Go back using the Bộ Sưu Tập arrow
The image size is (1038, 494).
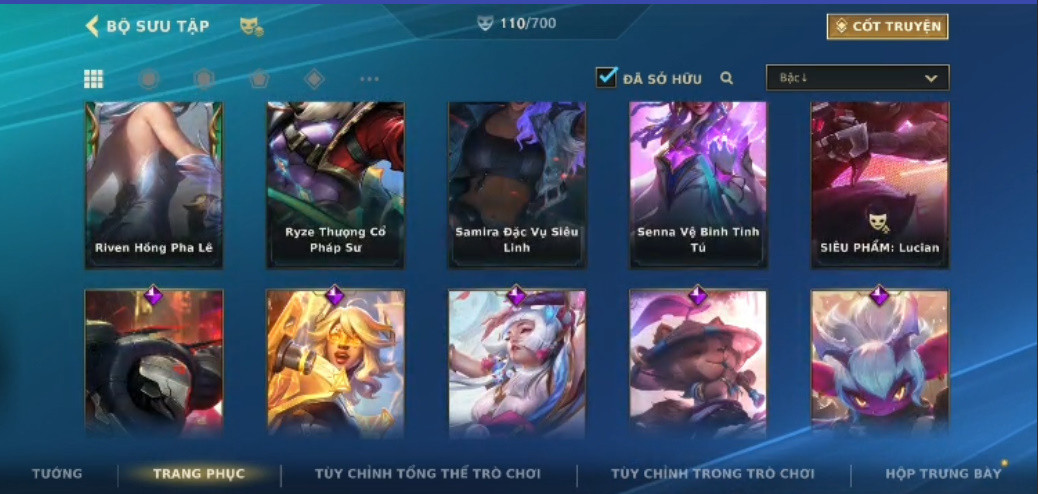click(92, 26)
